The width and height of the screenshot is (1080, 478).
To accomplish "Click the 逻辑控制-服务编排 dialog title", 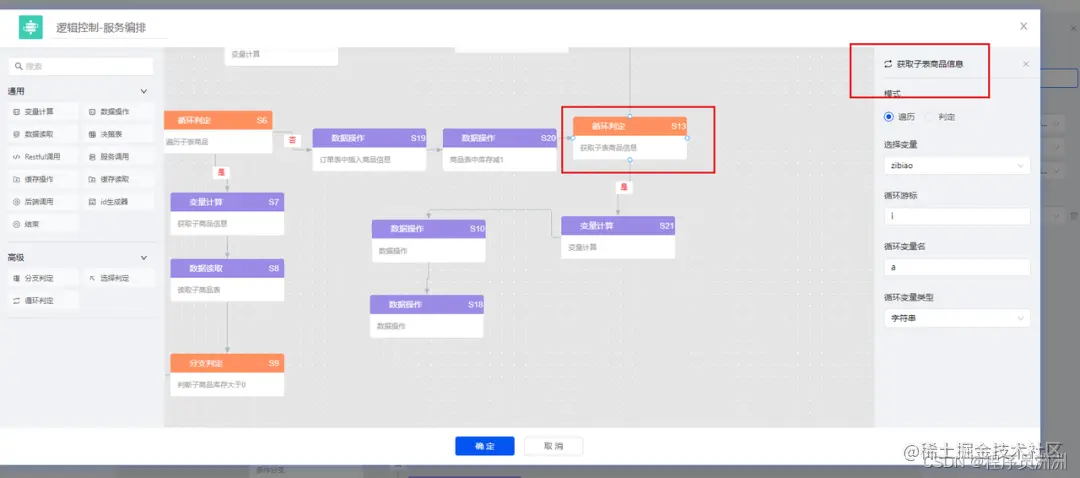I will [101, 28].
